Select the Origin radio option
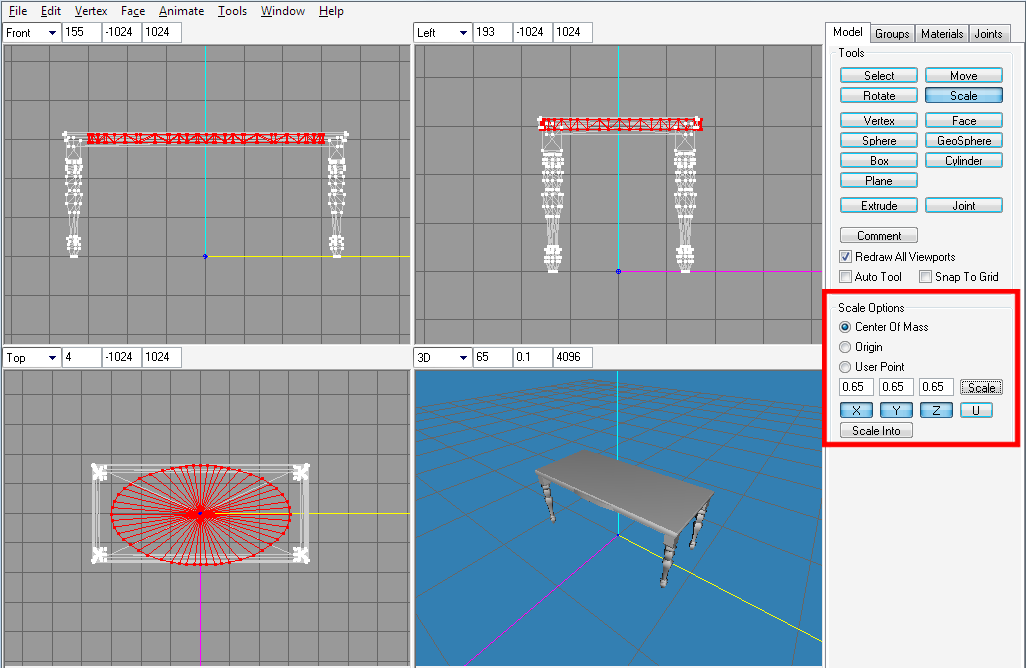This screenshot has width=1026, height=668. pyautogui.click(x=846, y=347)
